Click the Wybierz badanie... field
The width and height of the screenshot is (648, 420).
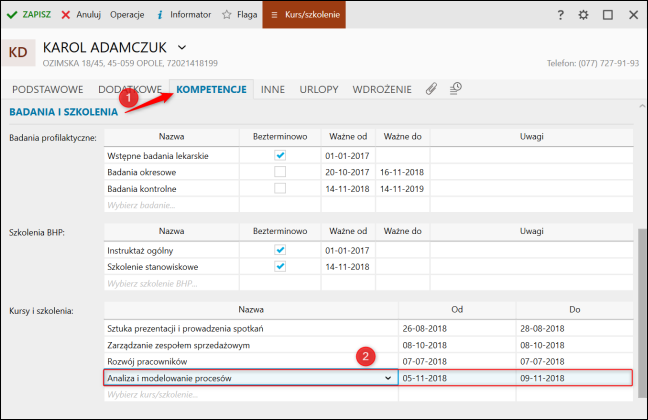[171, 205]
